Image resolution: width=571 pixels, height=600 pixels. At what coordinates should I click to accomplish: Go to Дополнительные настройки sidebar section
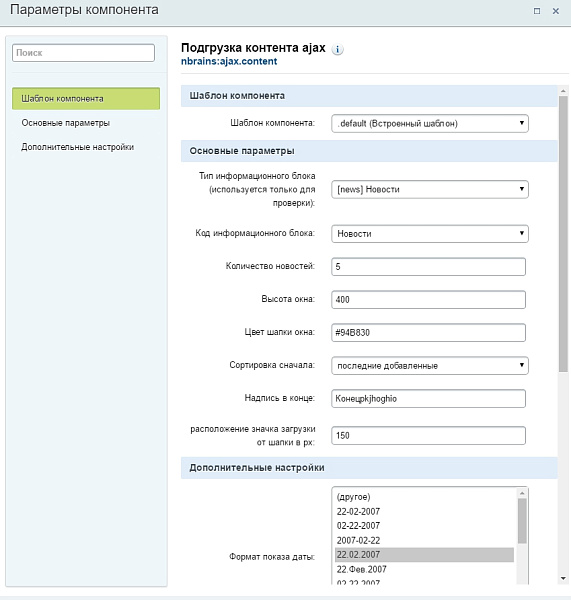(78, 147)
